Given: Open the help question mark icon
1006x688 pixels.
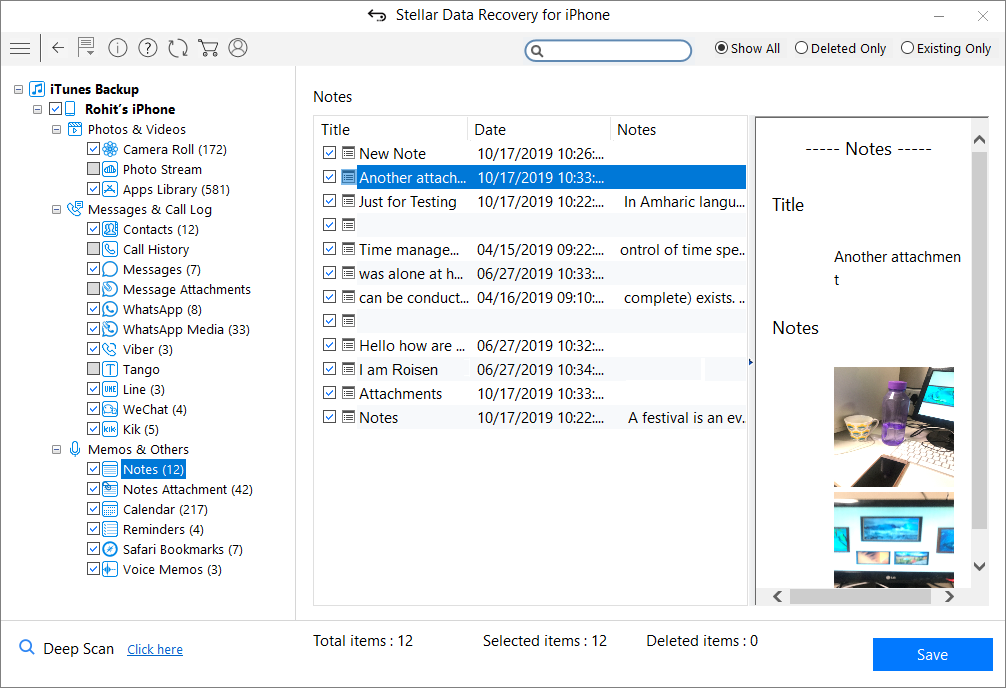Looking at the screenshot, I should coord(148,48).
